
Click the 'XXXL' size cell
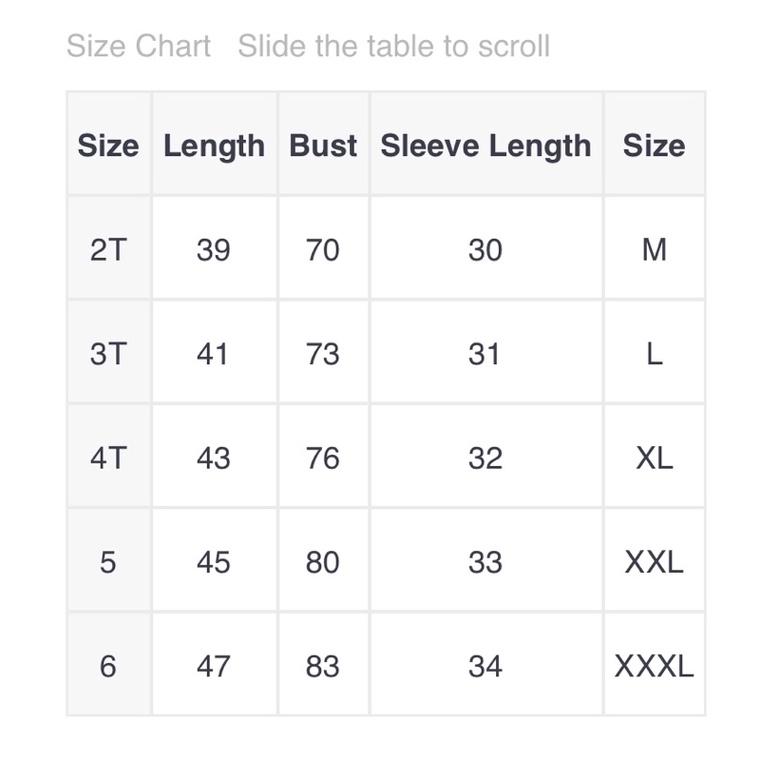[x=654, y=666]
